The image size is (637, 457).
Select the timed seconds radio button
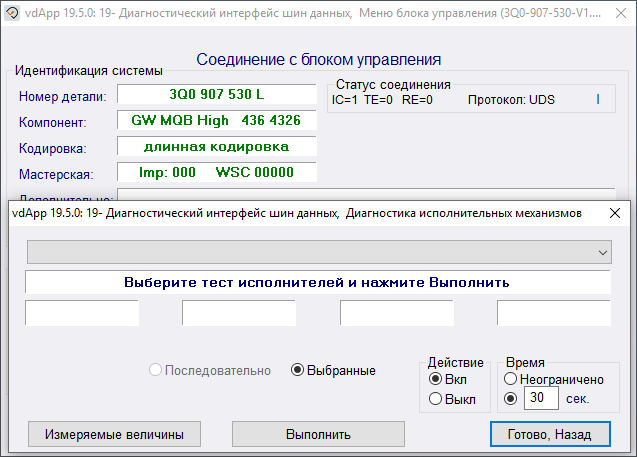tap(511, 399)
